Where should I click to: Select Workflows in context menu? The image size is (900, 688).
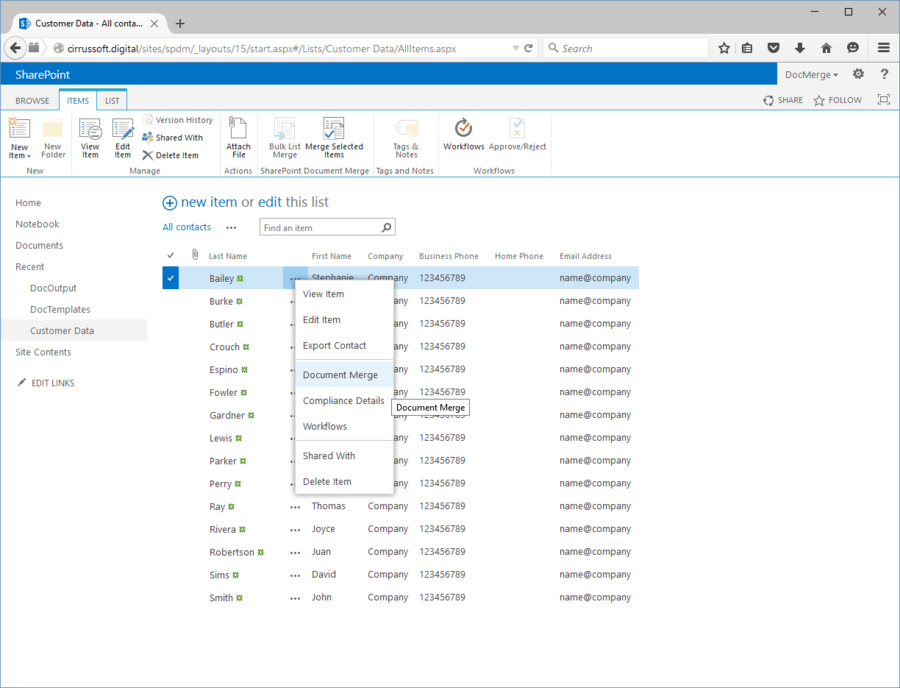tap(344, 426)
